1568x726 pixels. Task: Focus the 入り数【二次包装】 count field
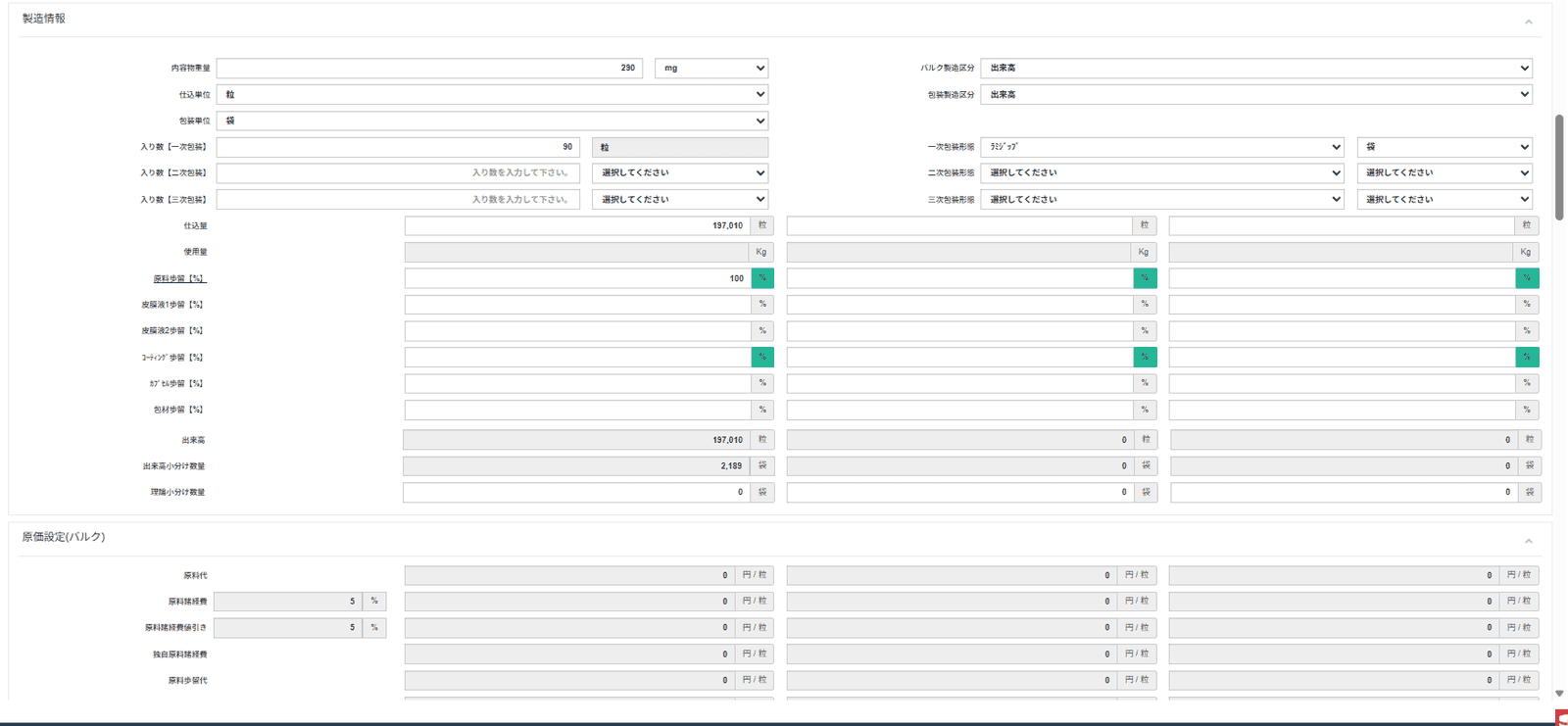(398, 173)
